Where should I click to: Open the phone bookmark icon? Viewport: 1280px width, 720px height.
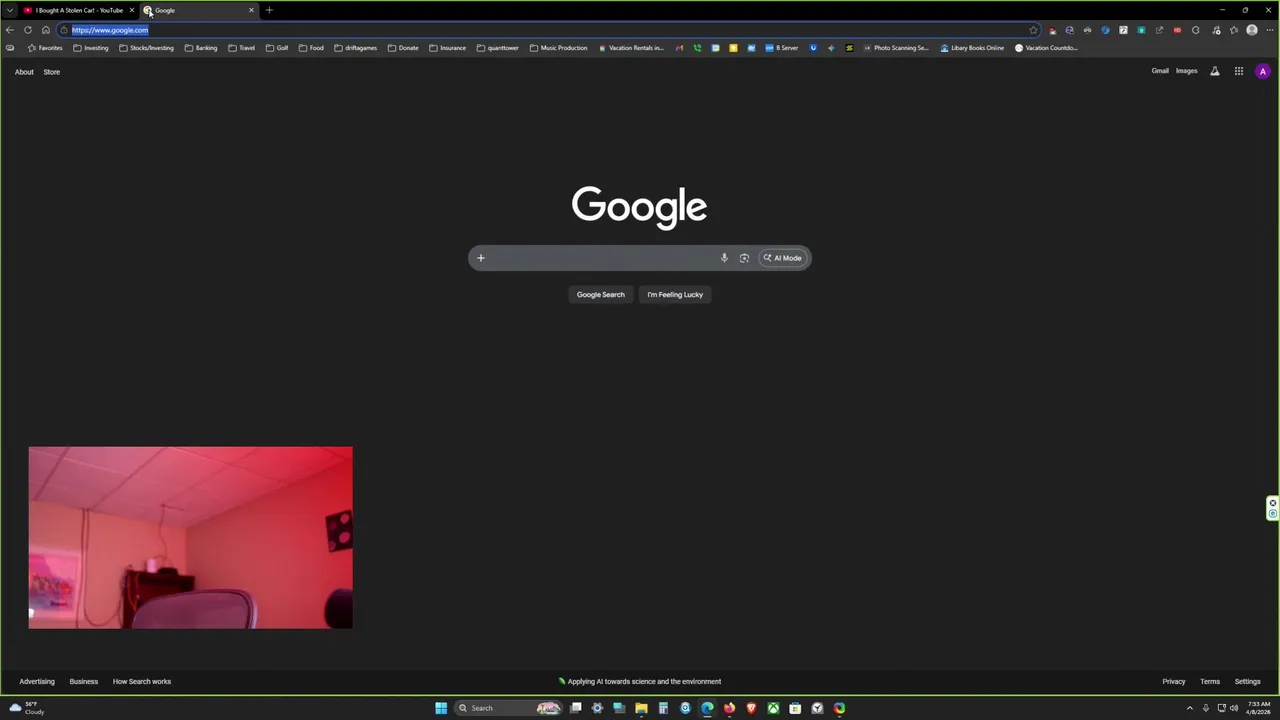pyautogui.click(x=697, y=48)
